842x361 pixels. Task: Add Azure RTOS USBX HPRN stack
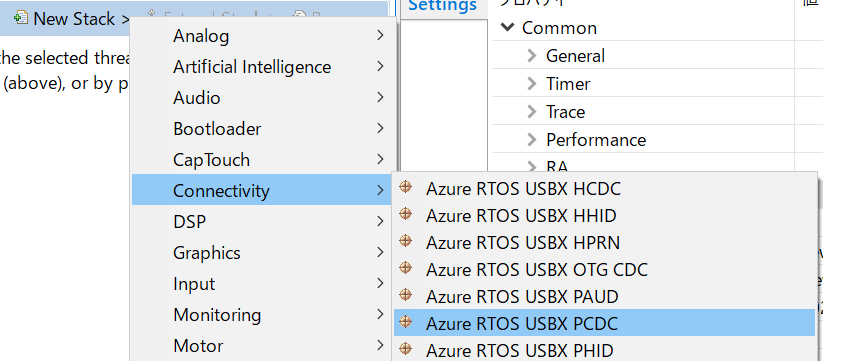tap(605, 242)
